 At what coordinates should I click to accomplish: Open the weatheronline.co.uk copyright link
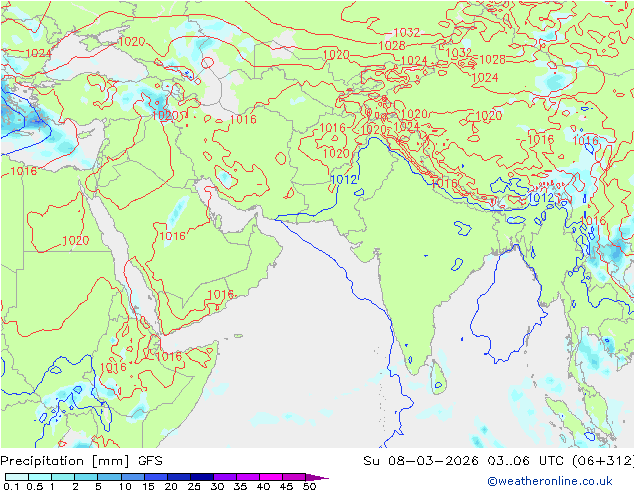(x=550, y=481)
